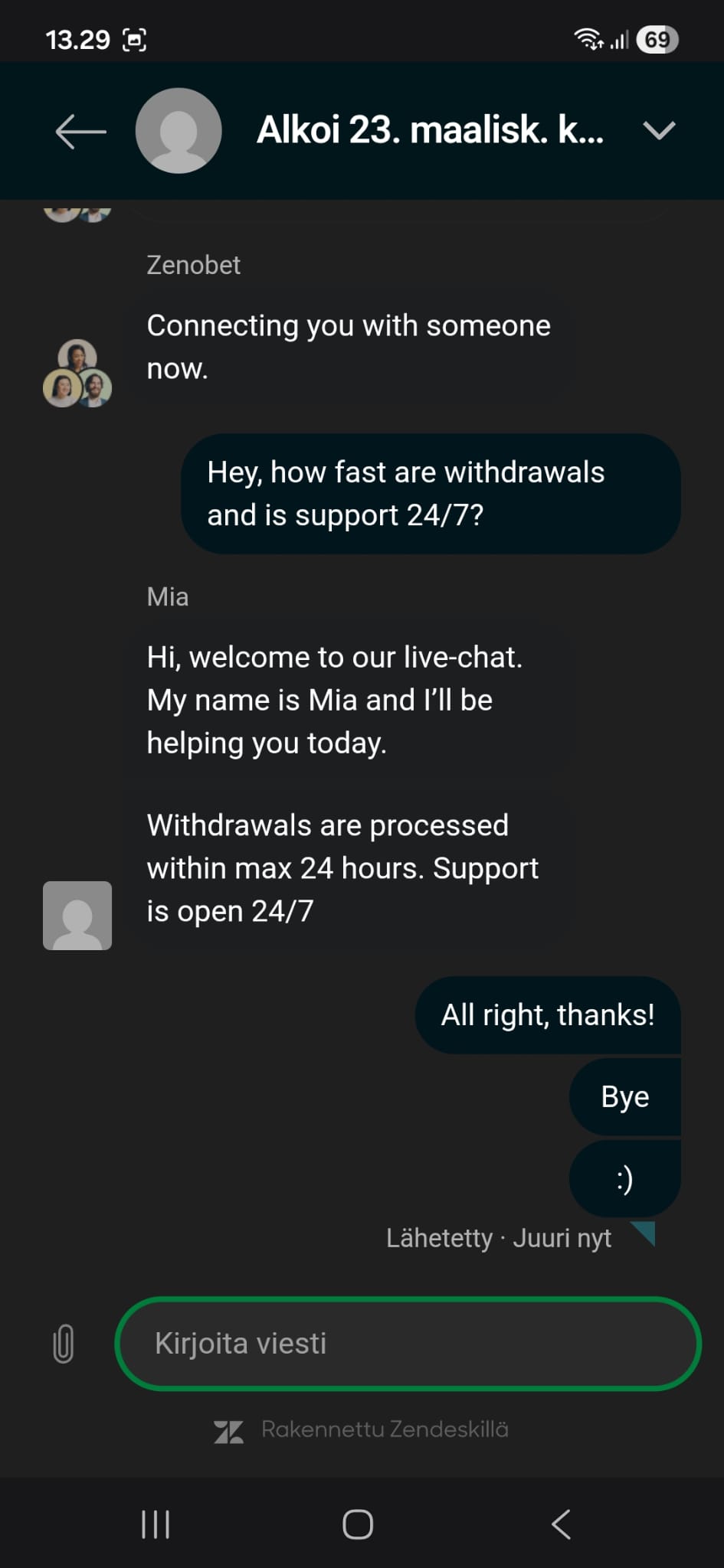Select the 'All right, thanks!' message bubble

(548, 1014)
